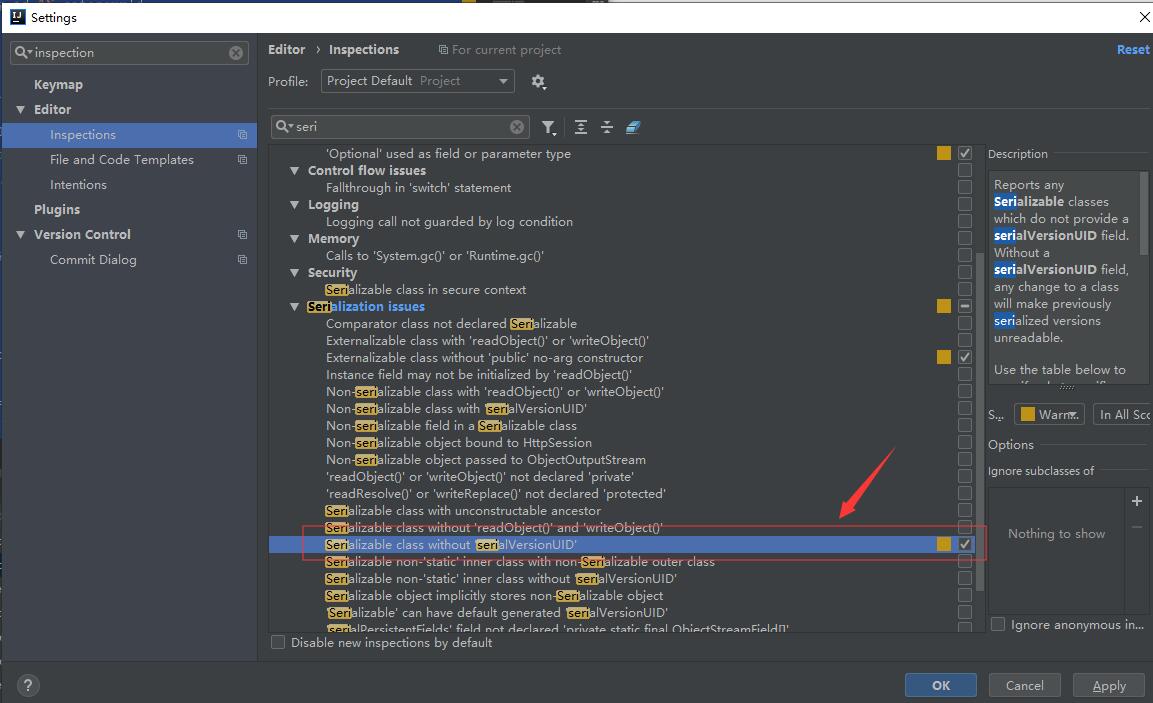Image resolution: width=1153 pixels, height=703 pixels.
Task: Collapse the 'Serialization issues' group
Action: pos(293,306)
